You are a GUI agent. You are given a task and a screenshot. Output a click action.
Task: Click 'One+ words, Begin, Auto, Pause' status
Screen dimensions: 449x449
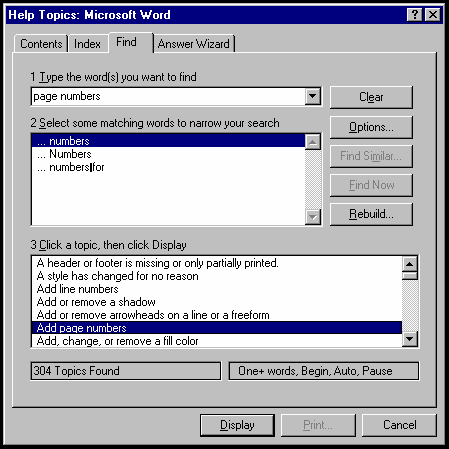(324, 371)
